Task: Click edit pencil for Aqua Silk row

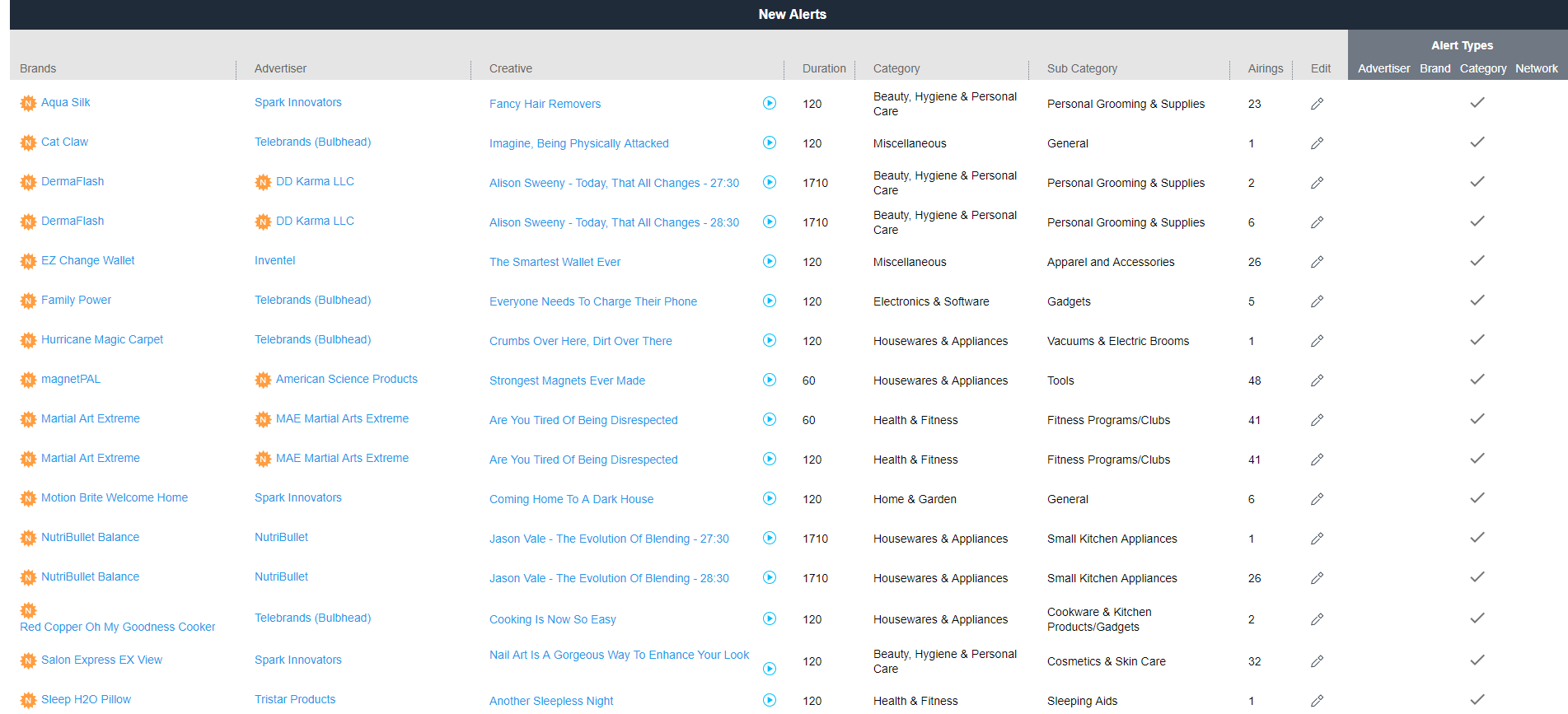Action: [x=1317, y=104]
